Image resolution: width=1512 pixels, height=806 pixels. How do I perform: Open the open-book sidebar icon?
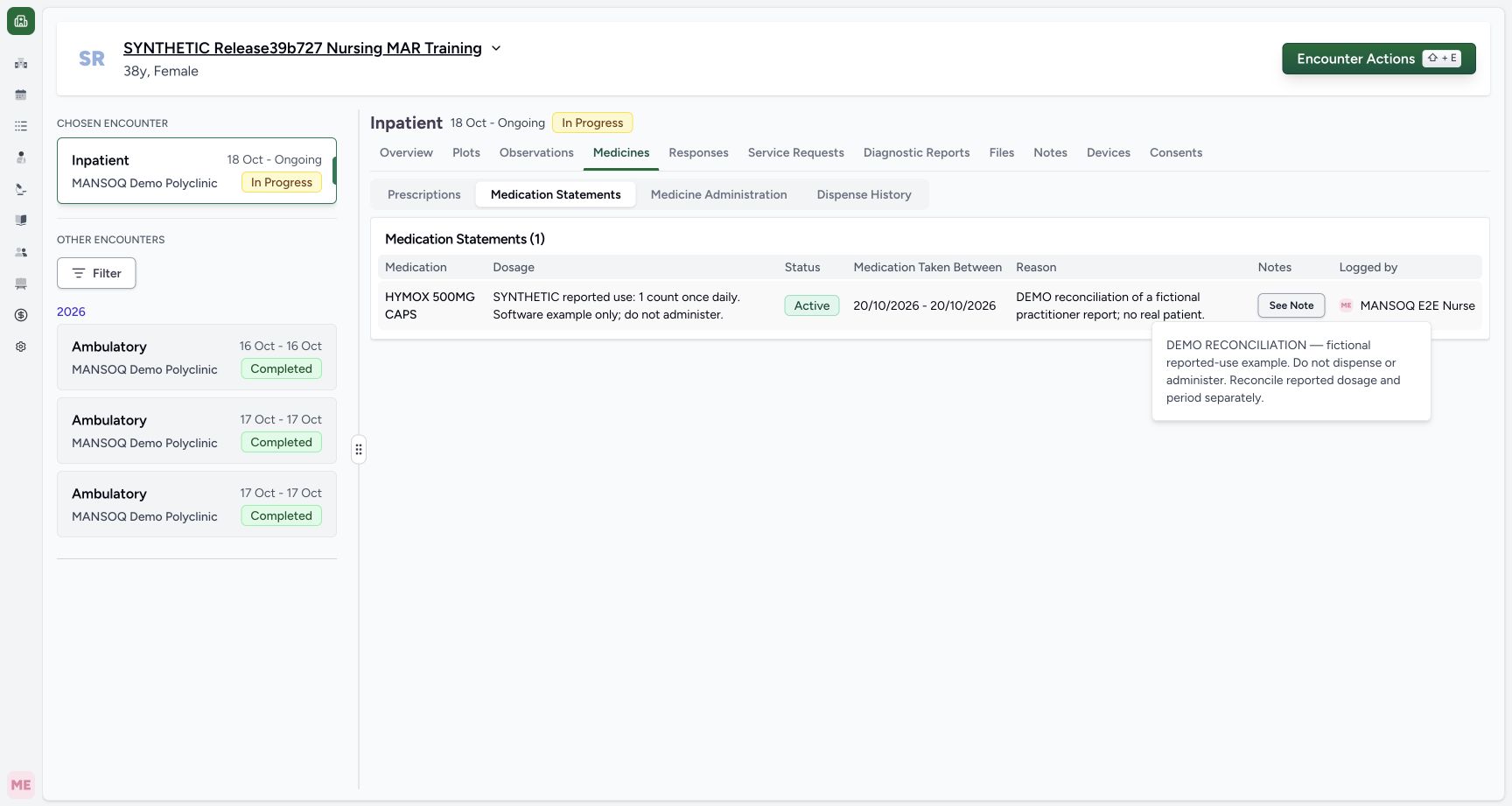[x=21, y=221]
